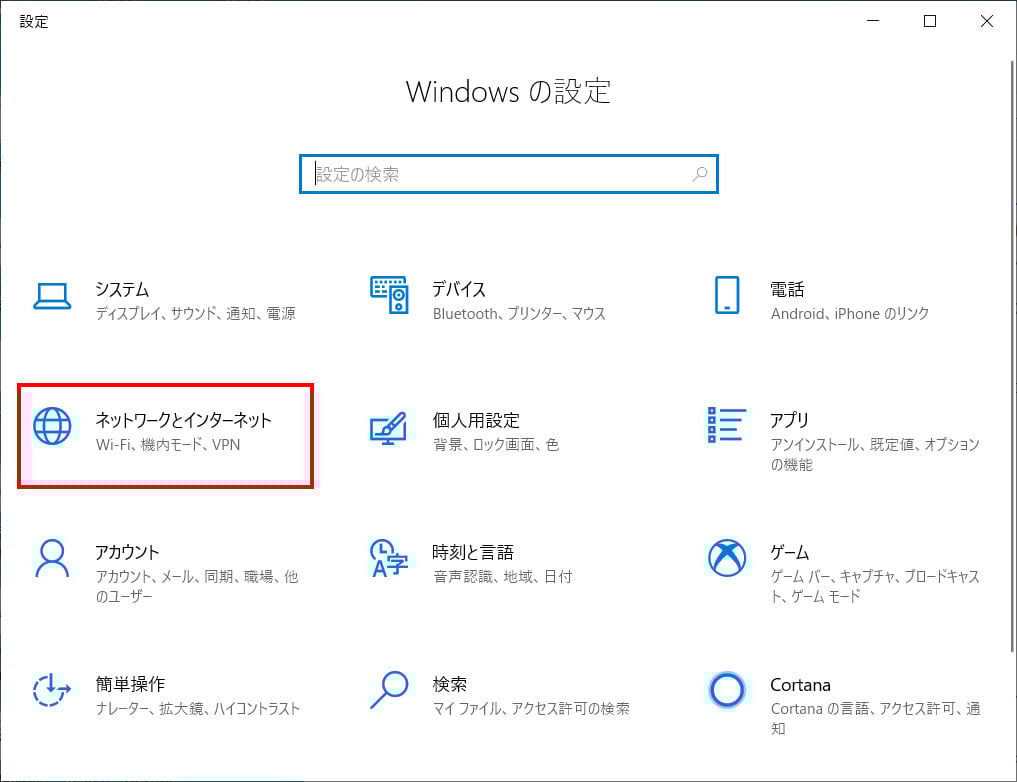Click text ゲーム バー、キャプチャ、ブロードキャスト
The width and height of the screenshot is (1017, 782).
tap(875, 586)
